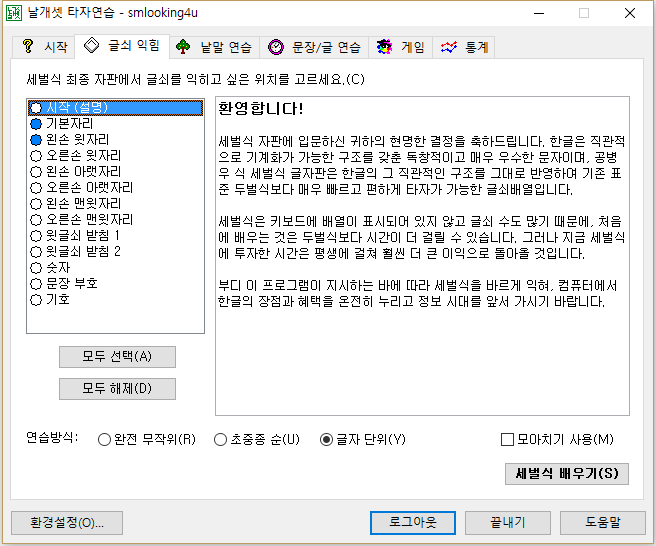Check the 숫자 item

(x=36, y=268)
